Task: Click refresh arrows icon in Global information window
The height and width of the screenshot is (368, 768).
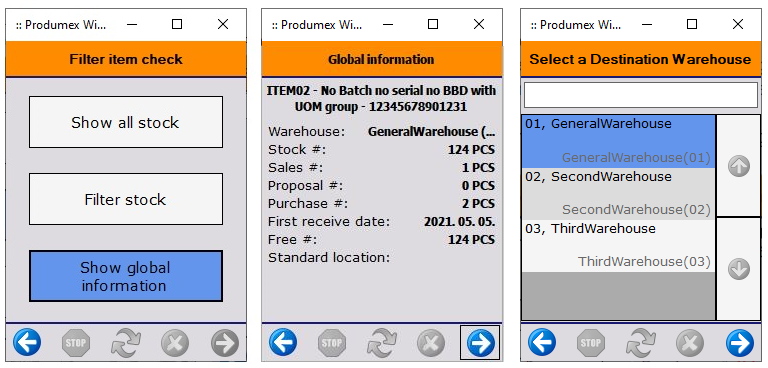Action: (382, 343)
